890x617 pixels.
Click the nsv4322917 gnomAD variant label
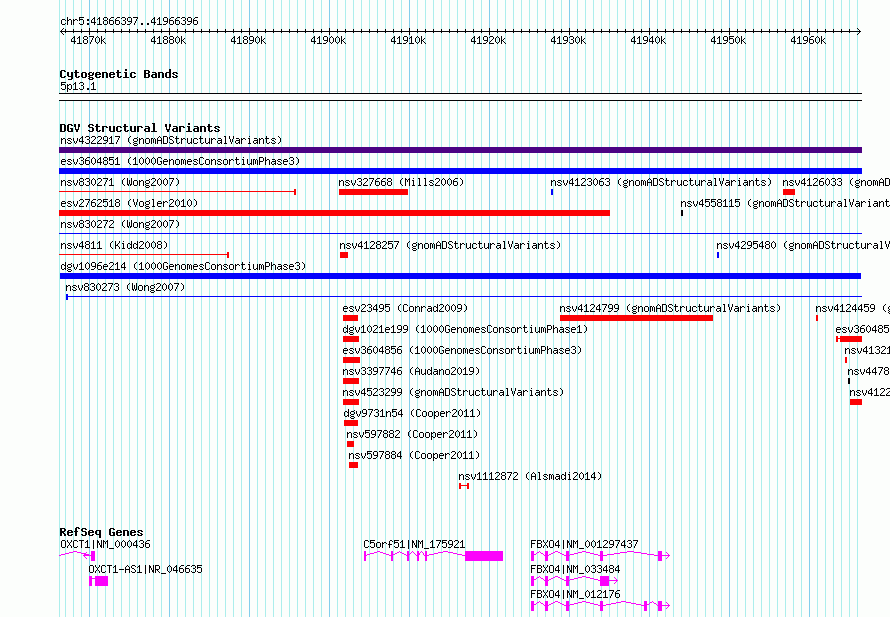pos(171,140)
